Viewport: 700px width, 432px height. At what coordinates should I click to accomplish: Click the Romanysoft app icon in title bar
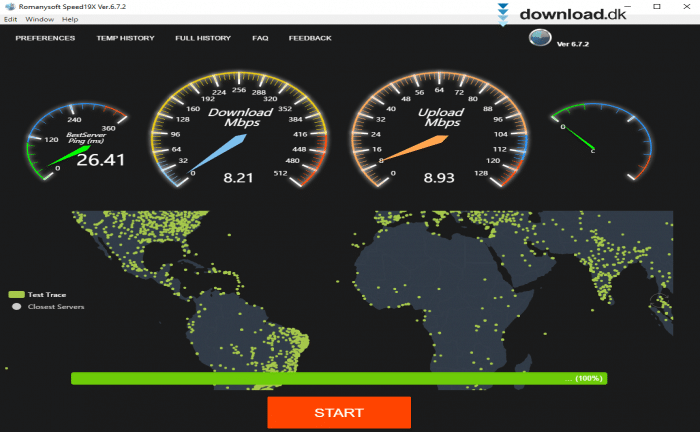tap(8, 6)
